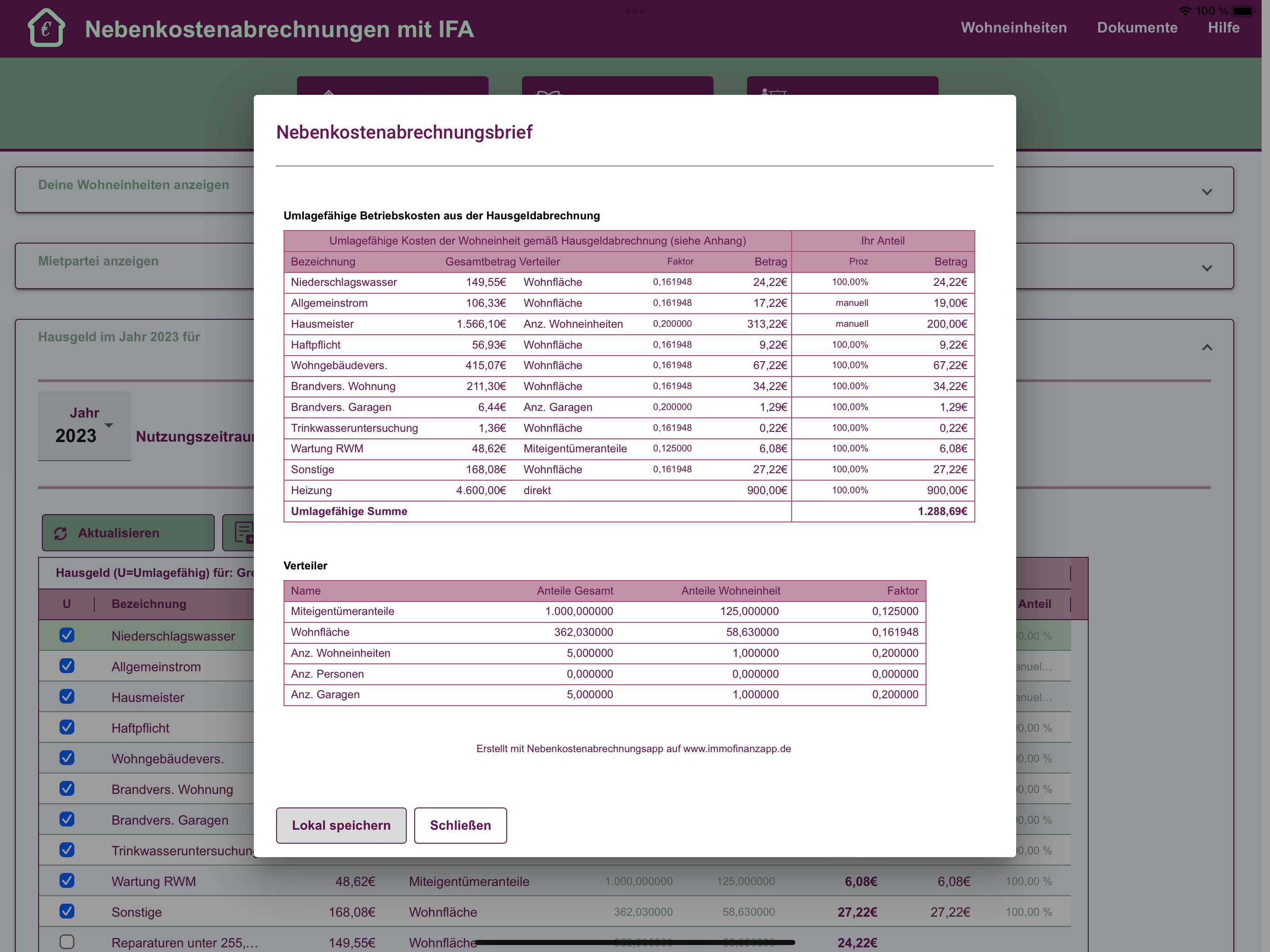Expand Deine Wohneinheiten anzeigen chevron
Screen dimensions: 1270x952
pos(1207,192)
